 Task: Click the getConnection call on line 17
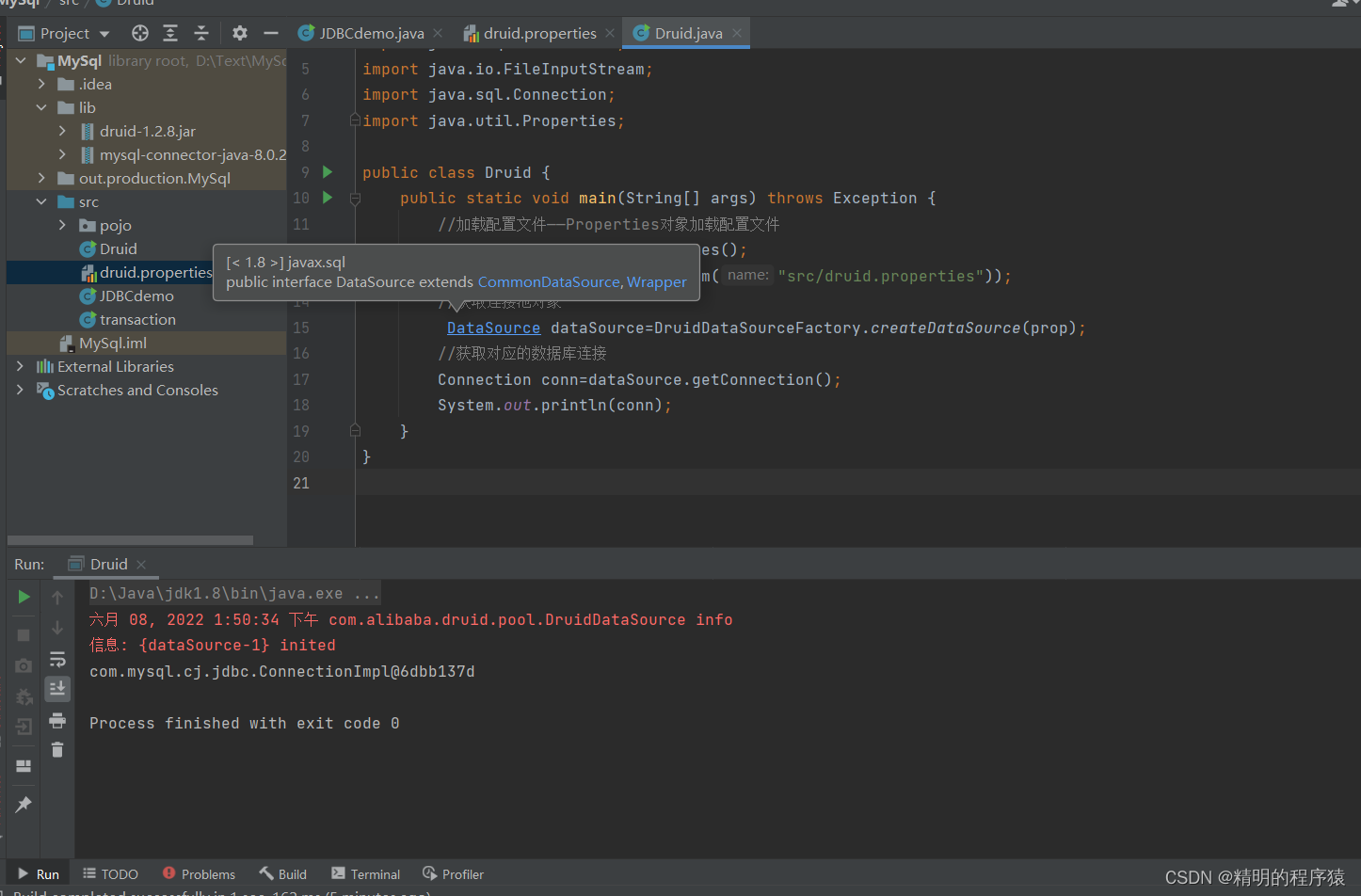[x=752, y=379]
